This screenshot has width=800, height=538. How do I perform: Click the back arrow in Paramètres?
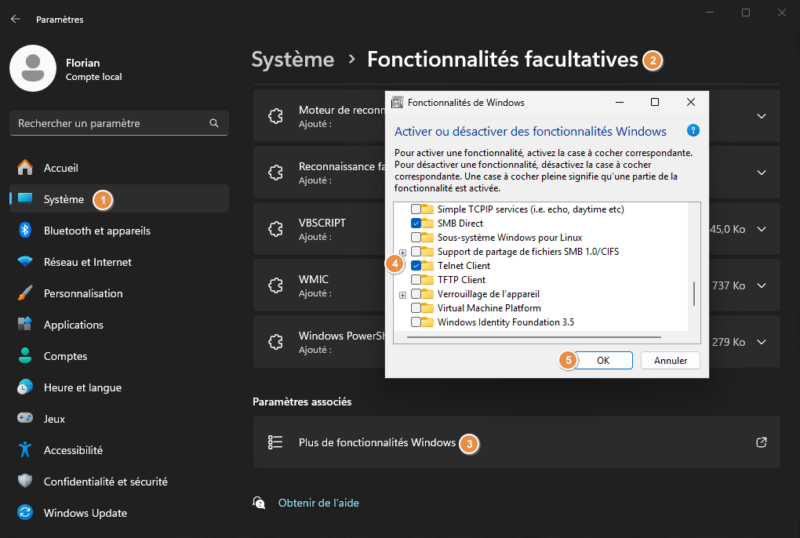15,19
